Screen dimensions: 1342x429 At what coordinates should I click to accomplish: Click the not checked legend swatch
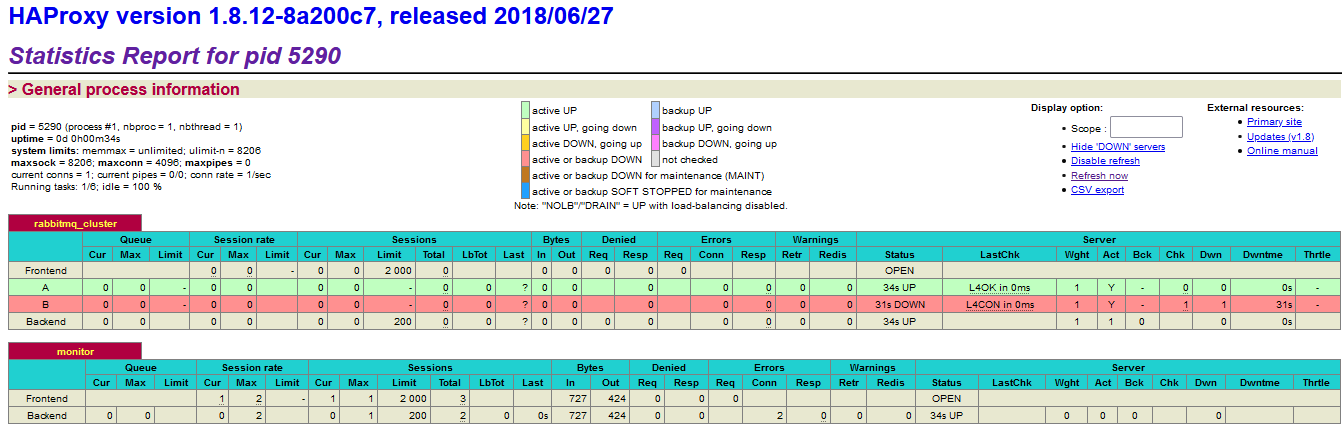click(x=655, y=159)
